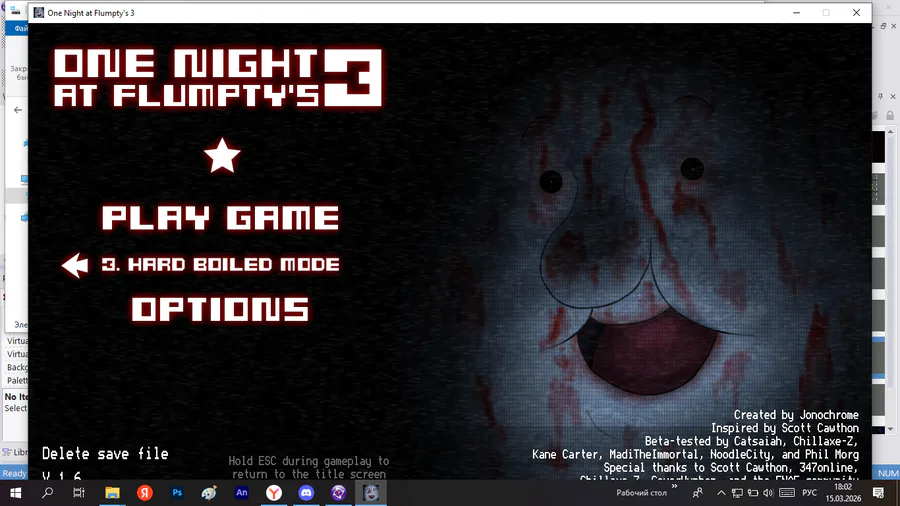
Task: Click the star icon on the title screen
Action: tap(222, 155)
